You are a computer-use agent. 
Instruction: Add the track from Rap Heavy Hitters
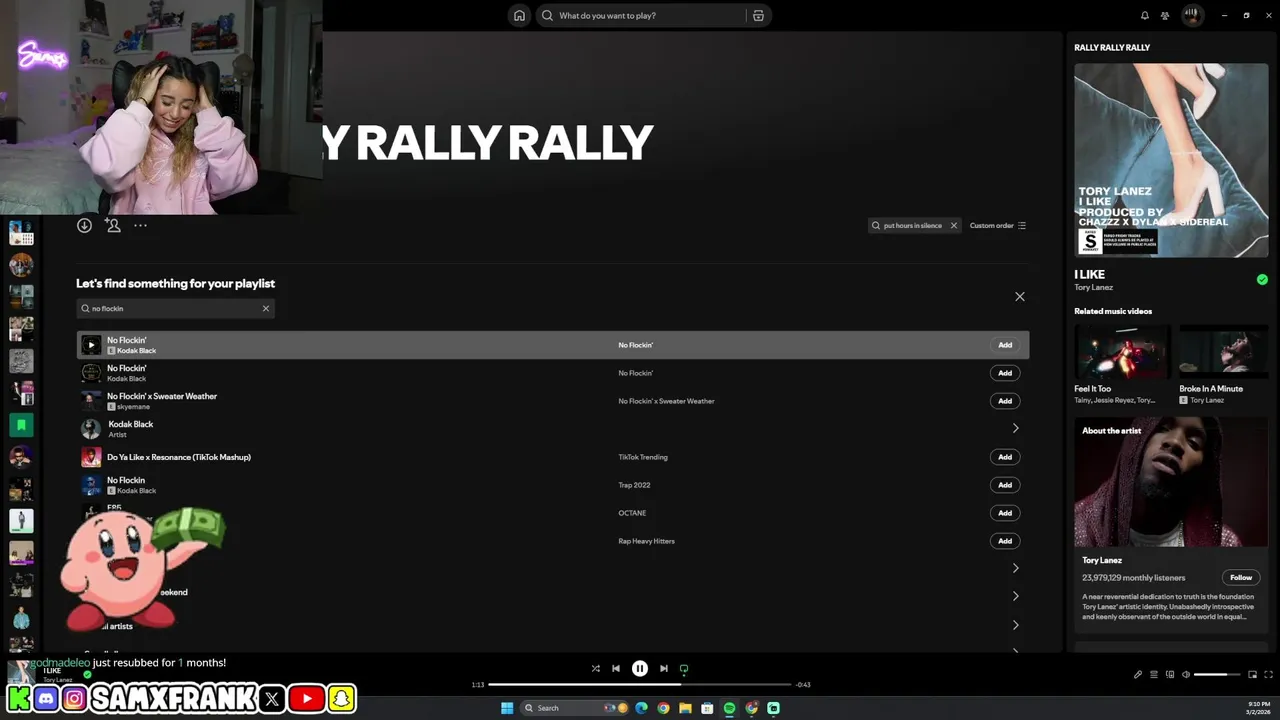[x=1005, y=541]
